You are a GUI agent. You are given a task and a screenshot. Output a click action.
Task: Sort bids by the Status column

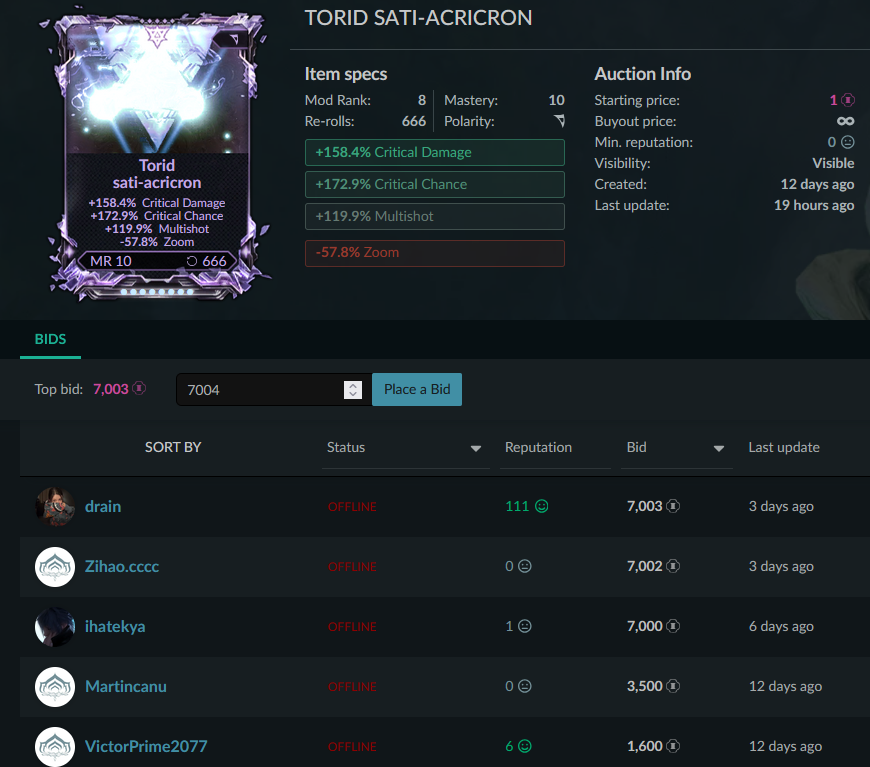coord(405,447)
